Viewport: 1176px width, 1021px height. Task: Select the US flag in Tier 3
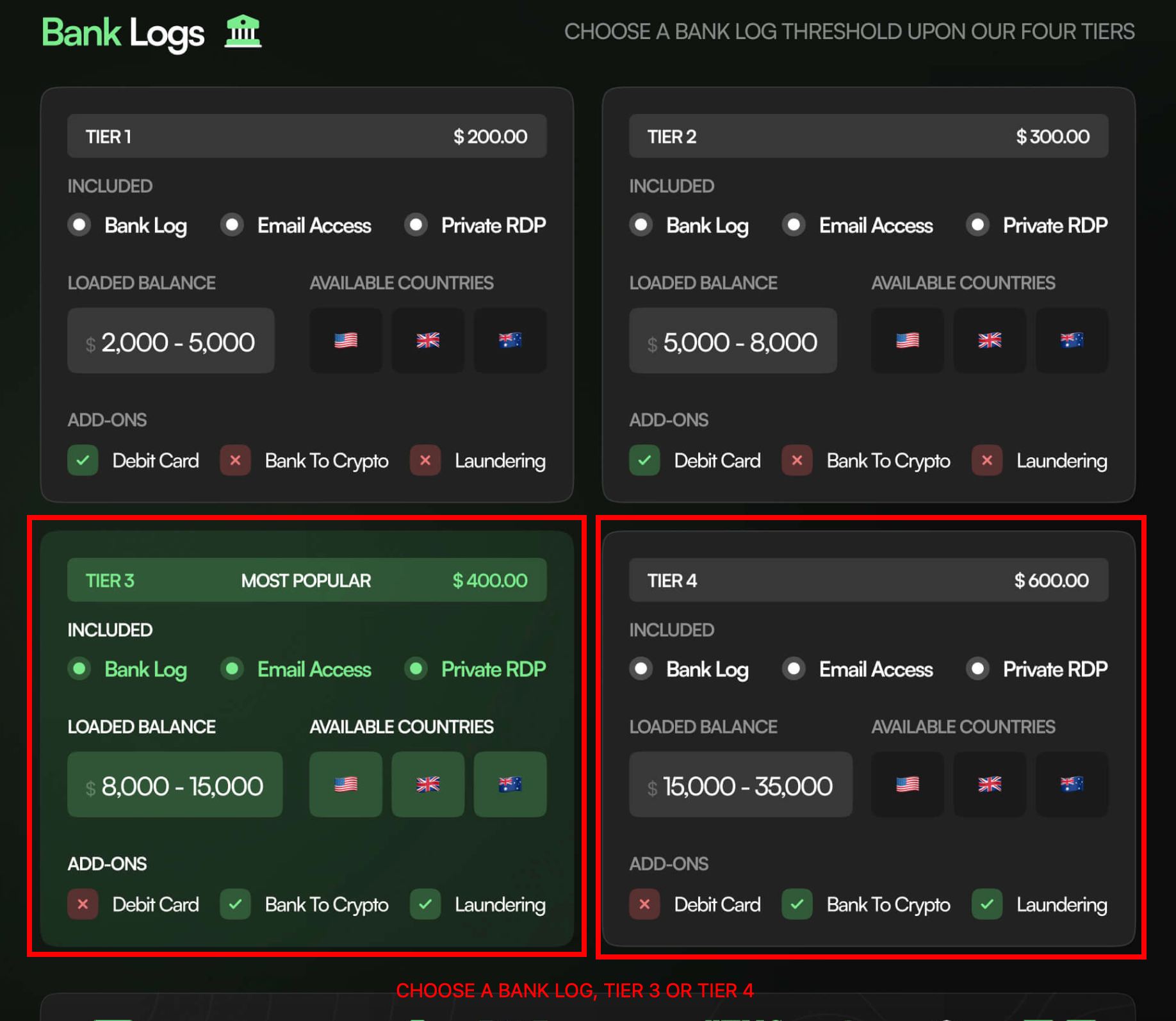pos(346,784)
